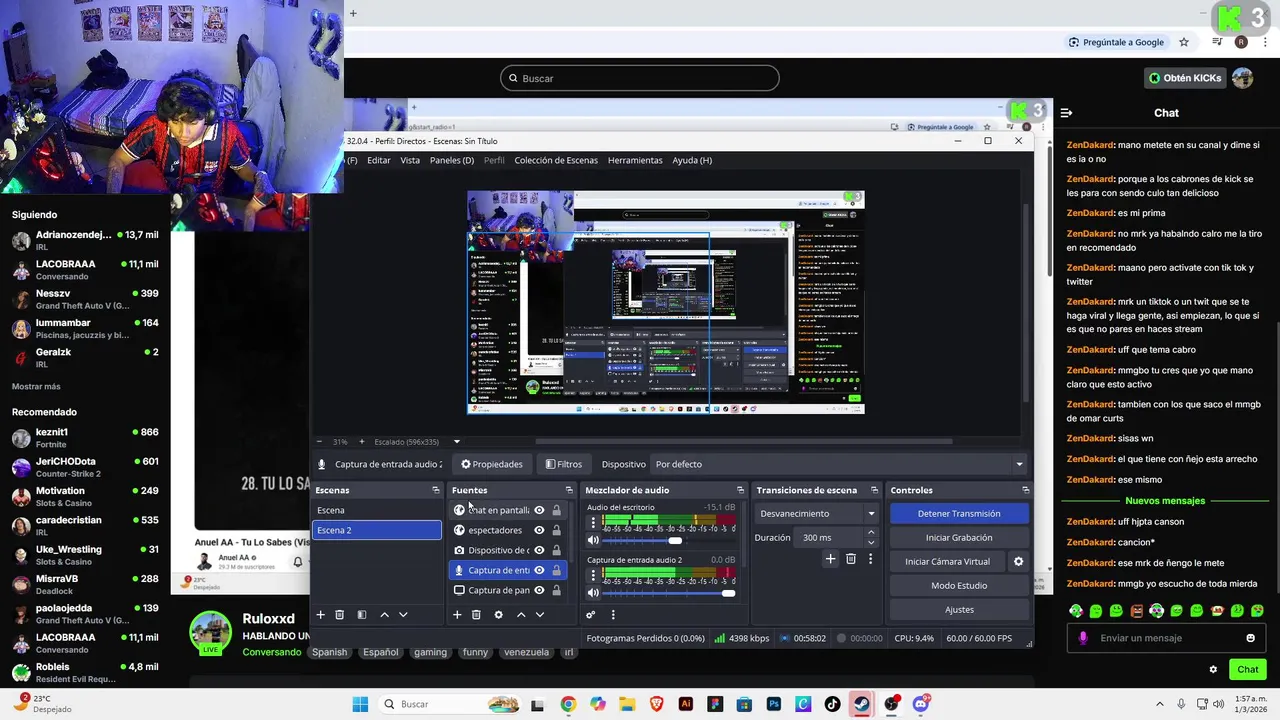The height and width of the screenshot is (720, 1280).
Task: Hide the 'Chat en pantalla' source eye icon
Action: point(539,510)
